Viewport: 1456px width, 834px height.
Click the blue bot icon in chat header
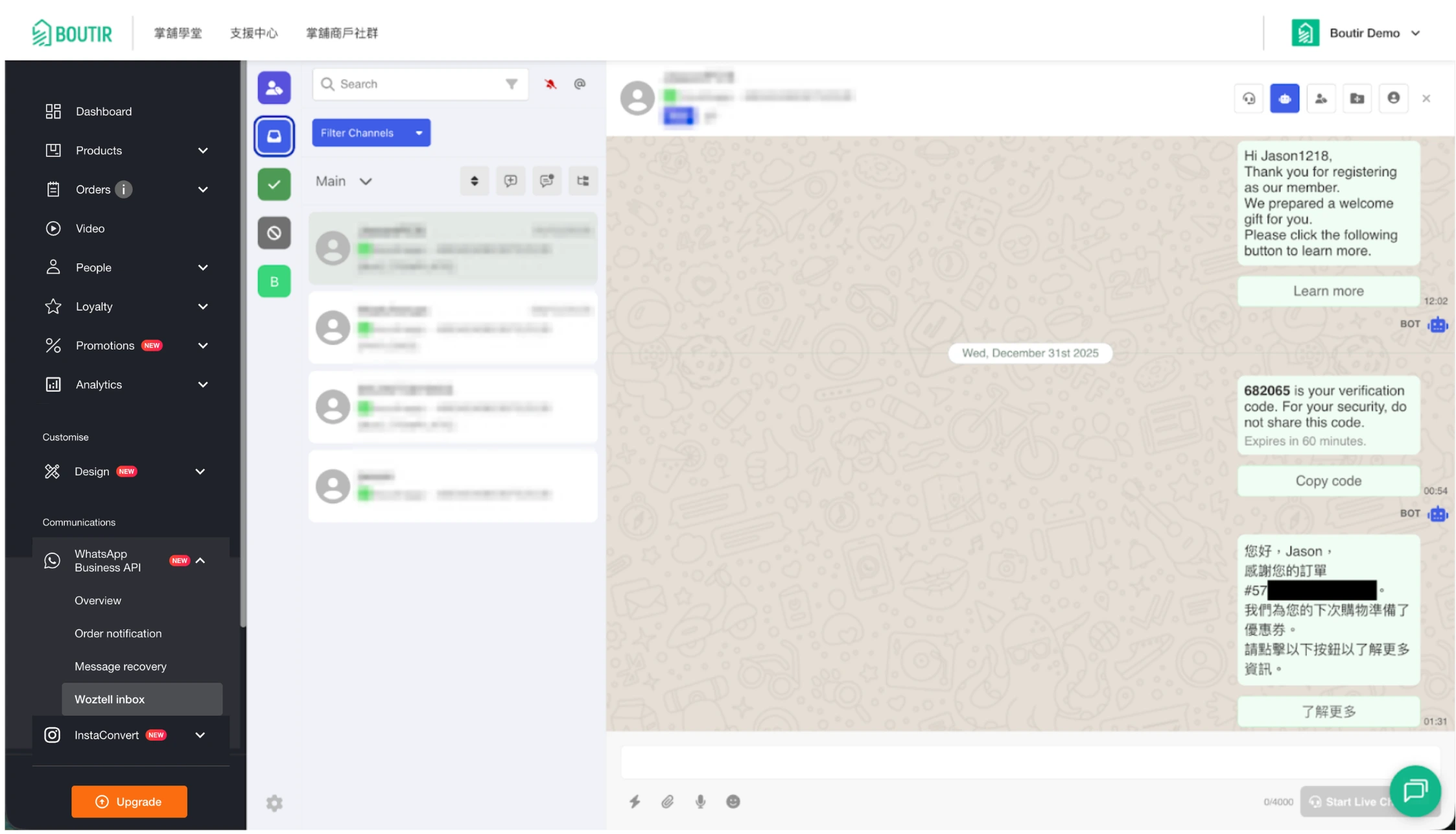coord(1284,99)
